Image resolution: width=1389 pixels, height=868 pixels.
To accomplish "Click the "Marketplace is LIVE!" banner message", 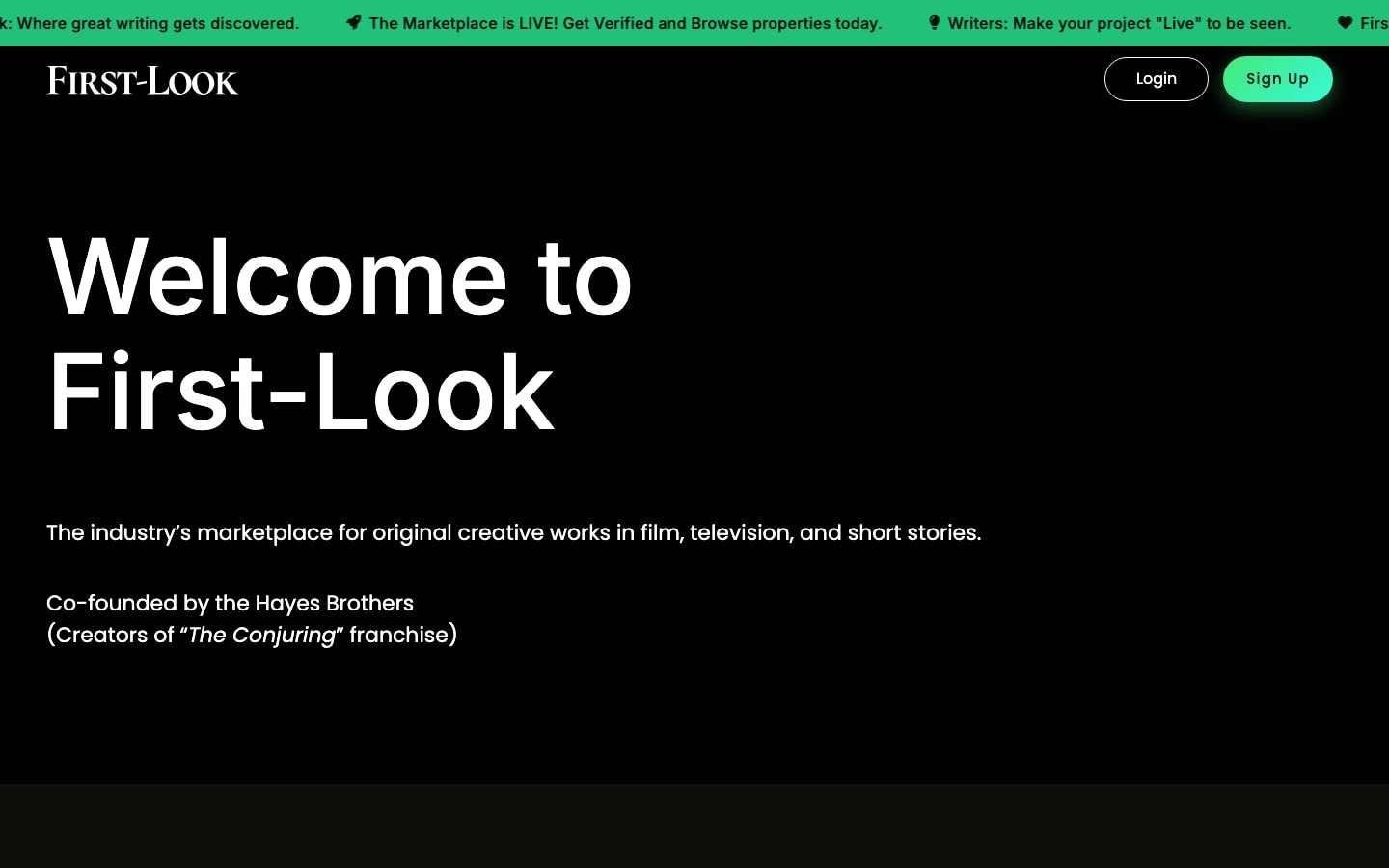I will click(x=625, y=23).
